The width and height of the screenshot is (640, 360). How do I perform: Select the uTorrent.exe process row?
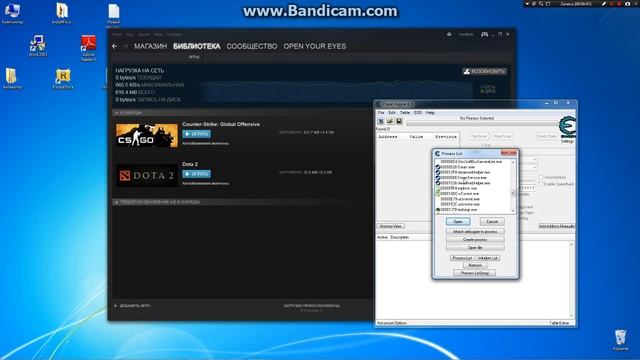(x=473, y=193)
